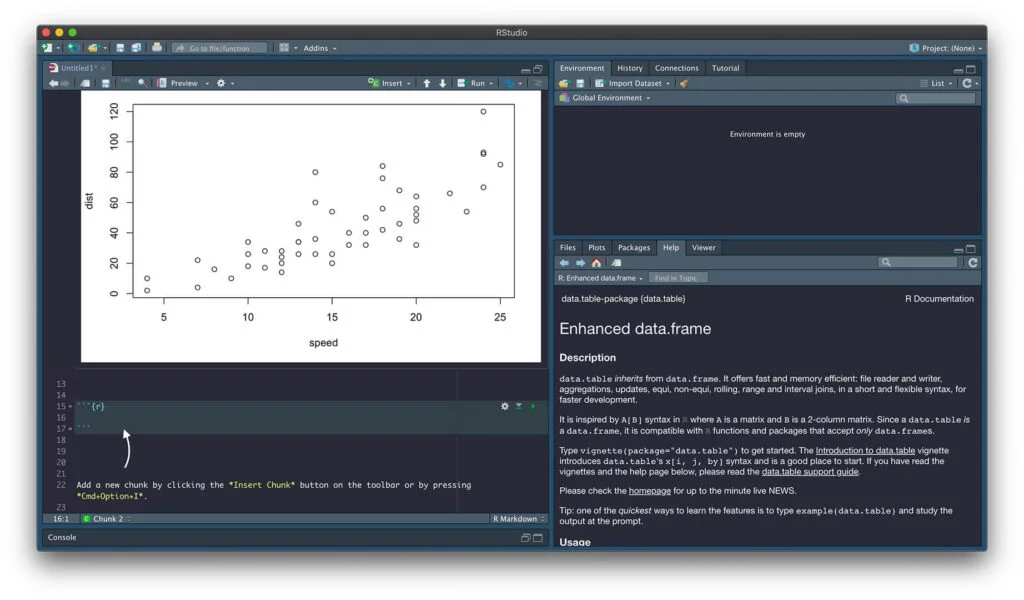This screenshot has height=600, width=1024.
Task: Save the current document from the main toolbar
Action: 120,48
